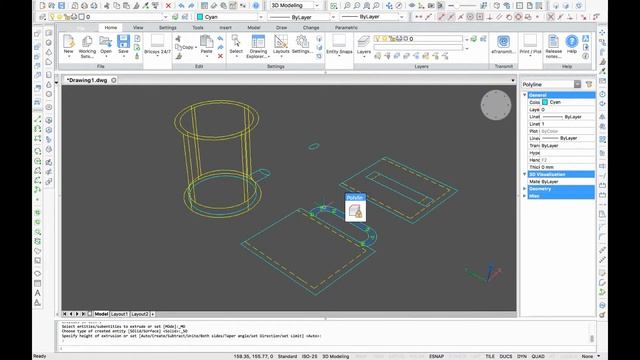This screenshot has width=640, height=360.
Task: Click the New drawing ribbon button
Action: 69,44
